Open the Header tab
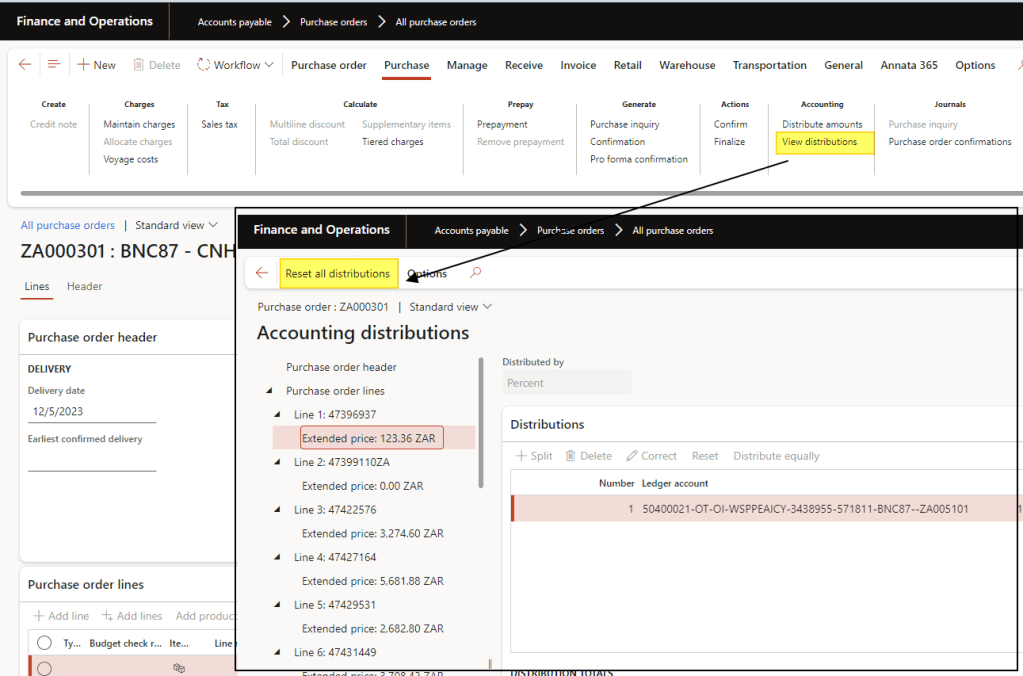This screenshot has height=676, width=1023. click(x=84, y=286)
